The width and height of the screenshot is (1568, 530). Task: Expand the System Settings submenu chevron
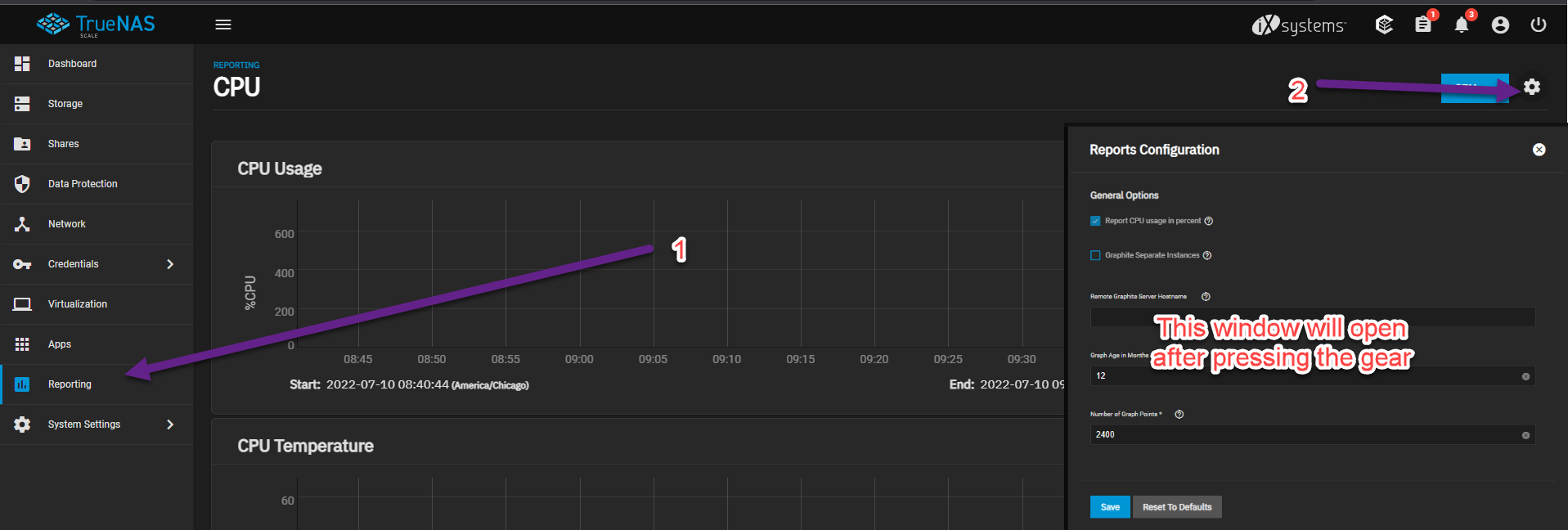coord(170,424)
